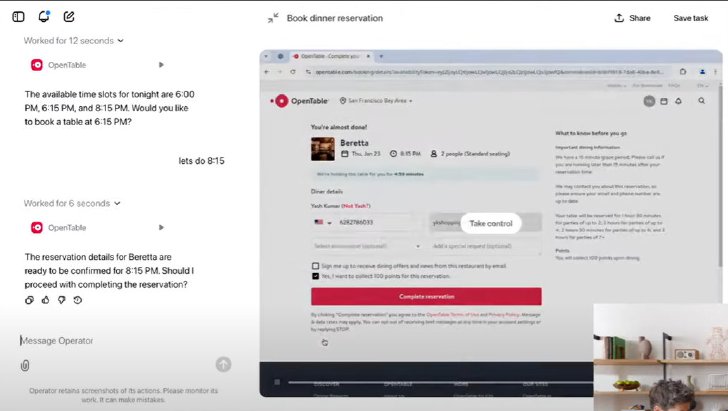
Task: Click Take control over the browser
Action: pos(491,223)
